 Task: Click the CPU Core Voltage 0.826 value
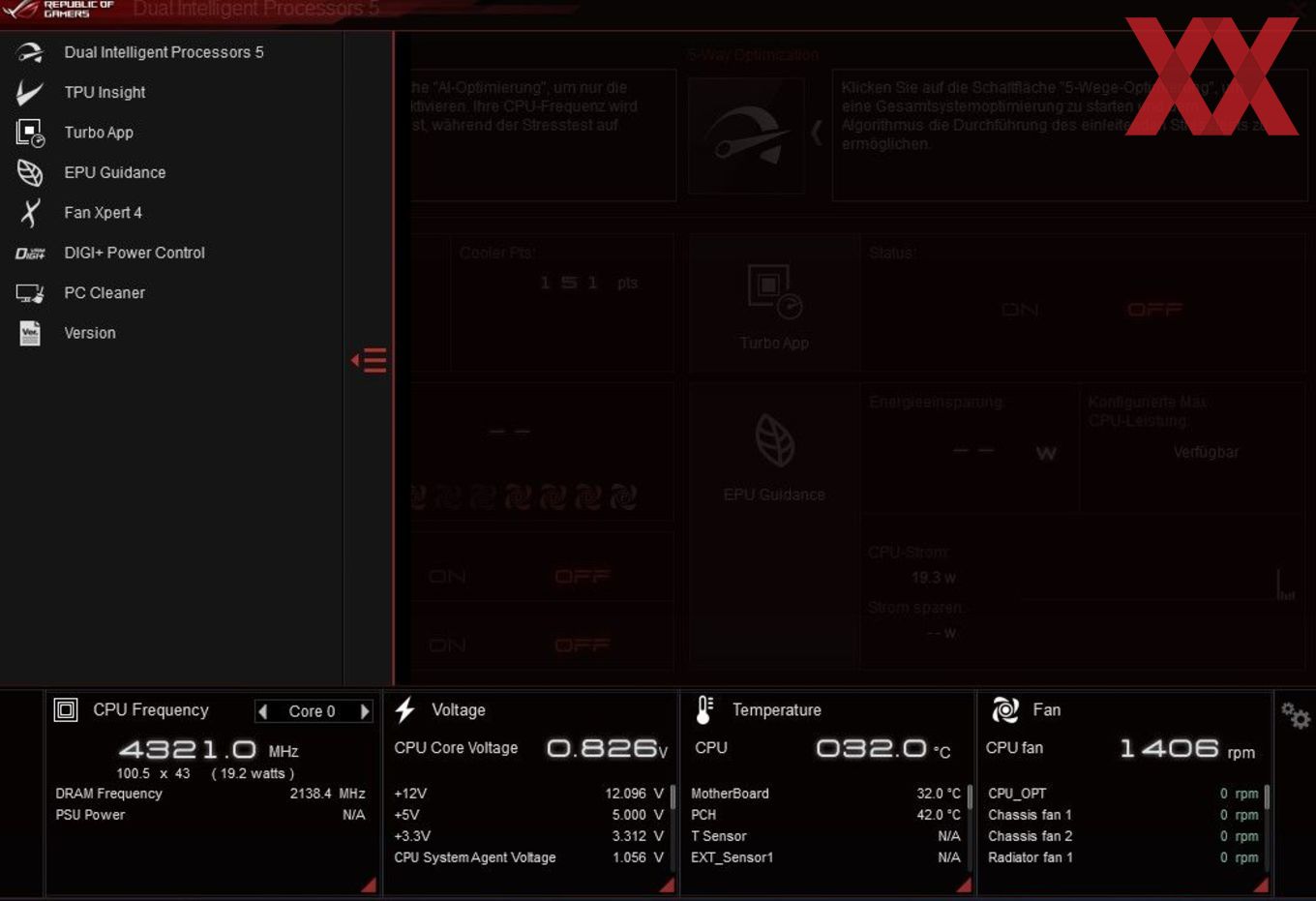coord(607,748)
